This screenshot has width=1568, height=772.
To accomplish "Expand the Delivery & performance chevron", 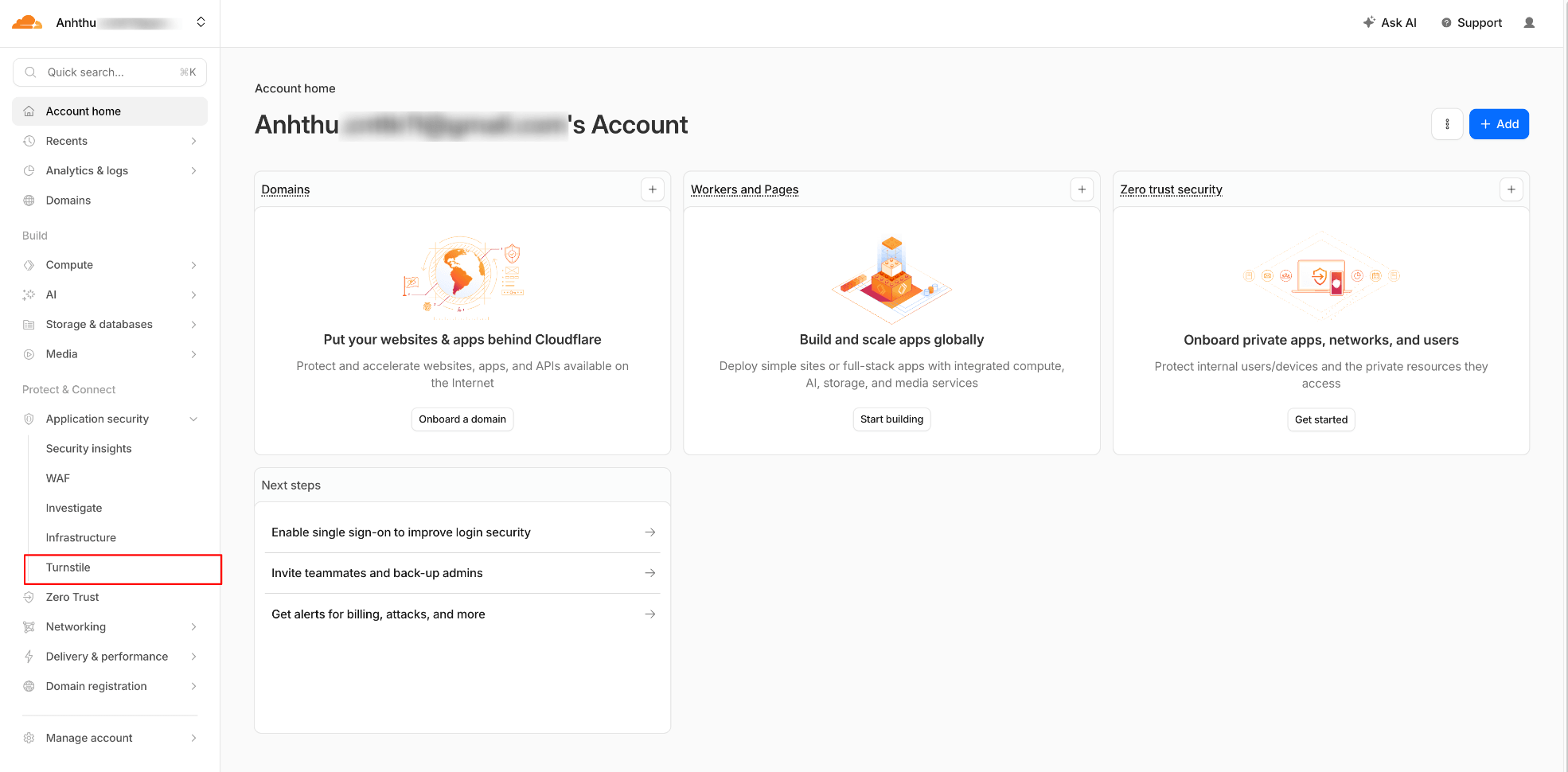I will 193,657.
